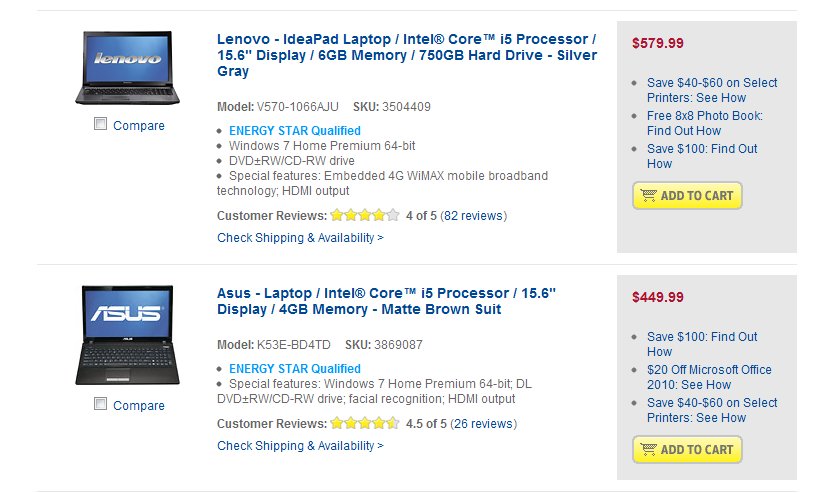Open Free 8x8 Photo Book offer
Image resolution: width=813 pixels, height=493 pixels.
click(705, 123)
